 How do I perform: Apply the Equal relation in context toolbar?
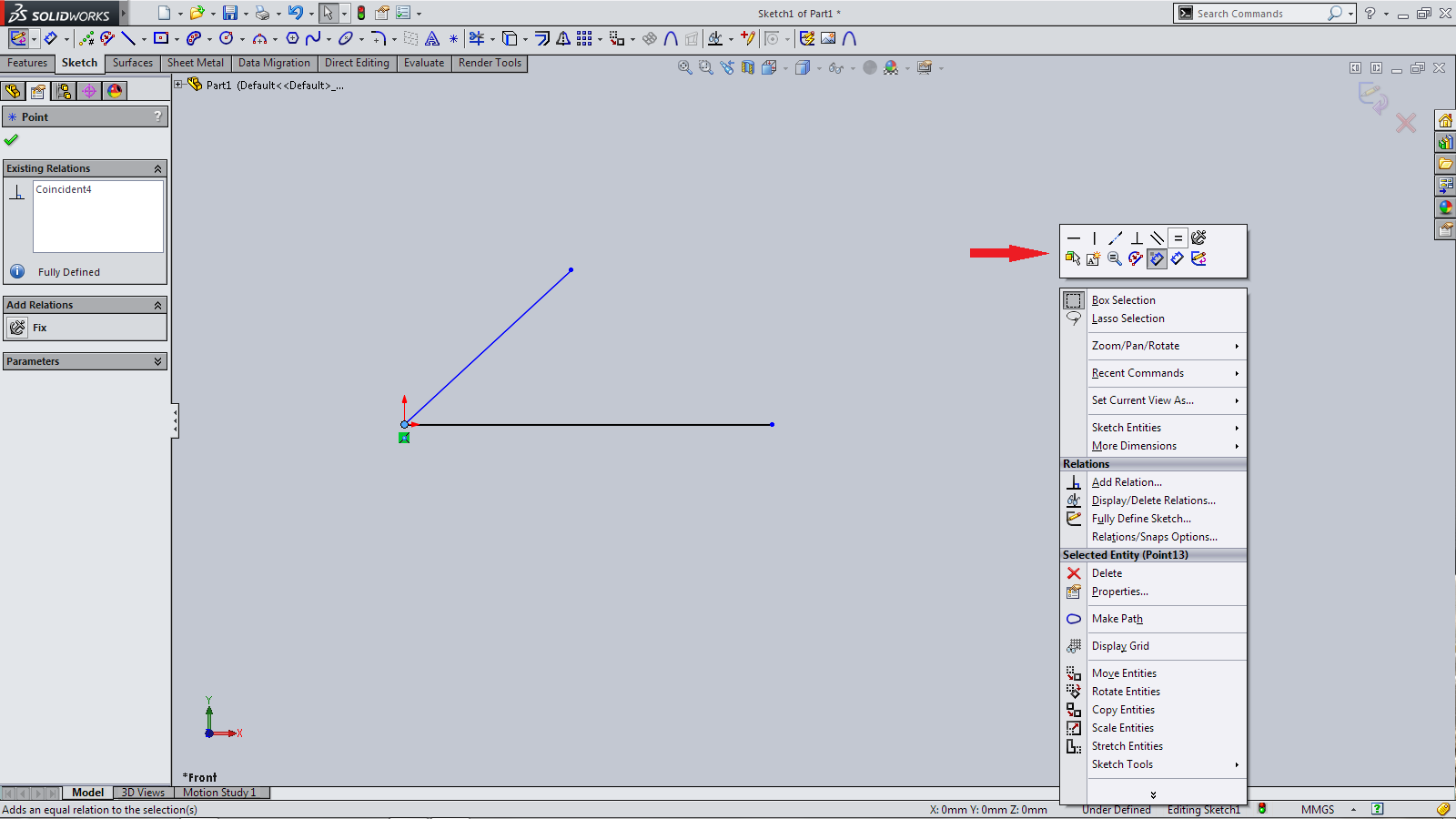coord(1178,238)
